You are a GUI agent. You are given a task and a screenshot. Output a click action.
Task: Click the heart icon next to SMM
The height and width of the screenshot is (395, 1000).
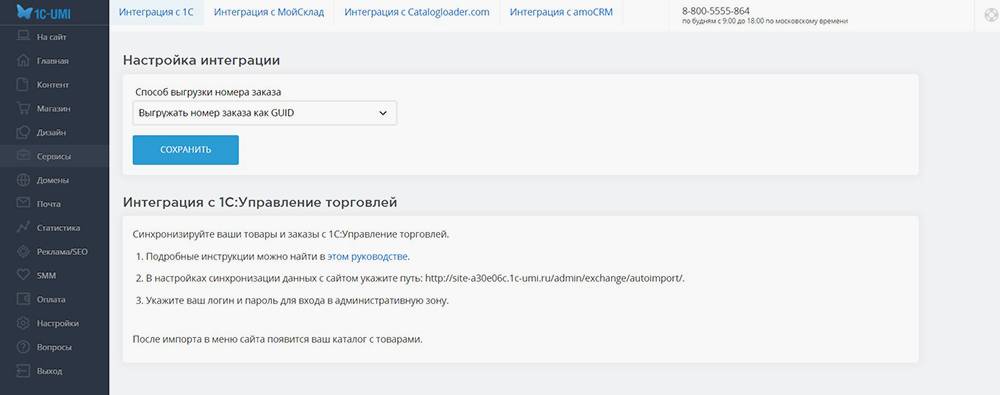pos(24,275)
